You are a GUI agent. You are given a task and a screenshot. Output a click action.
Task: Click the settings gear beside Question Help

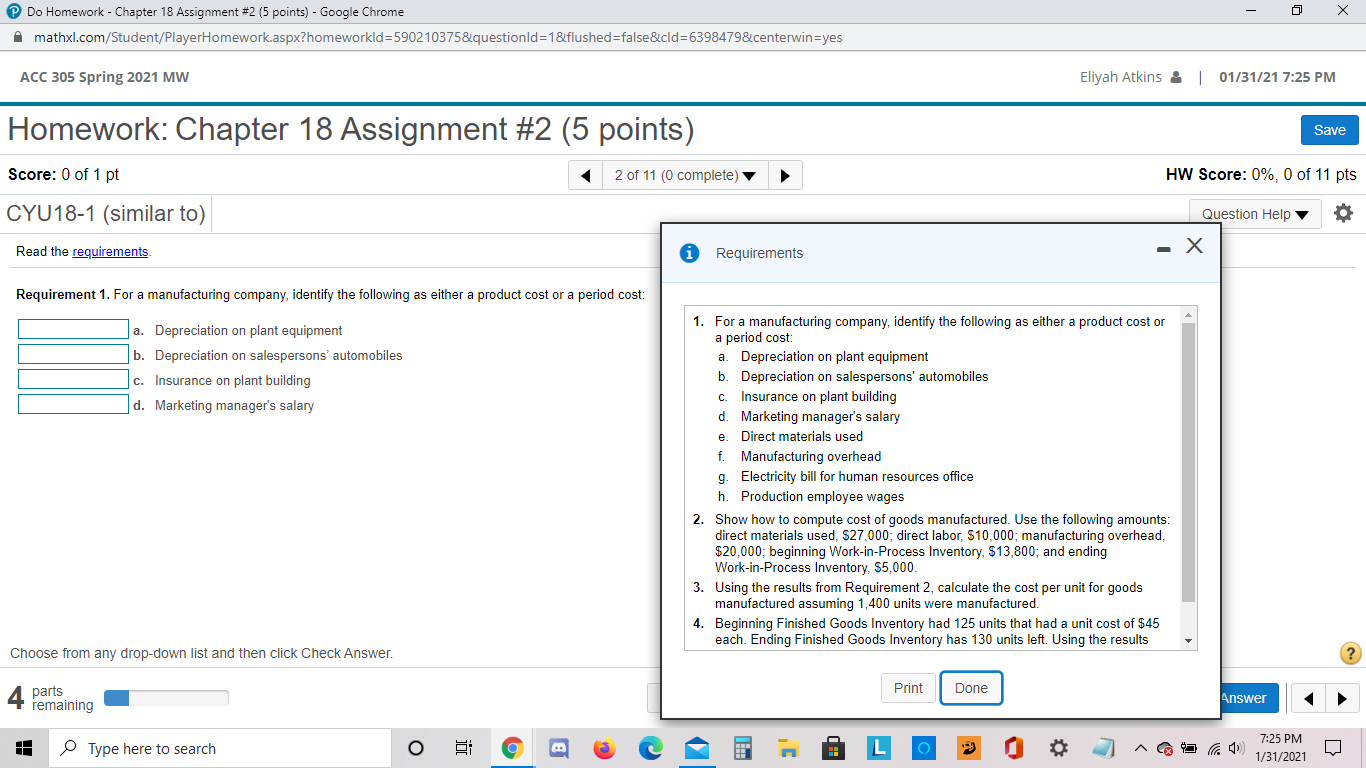(x=1343, y=213)
